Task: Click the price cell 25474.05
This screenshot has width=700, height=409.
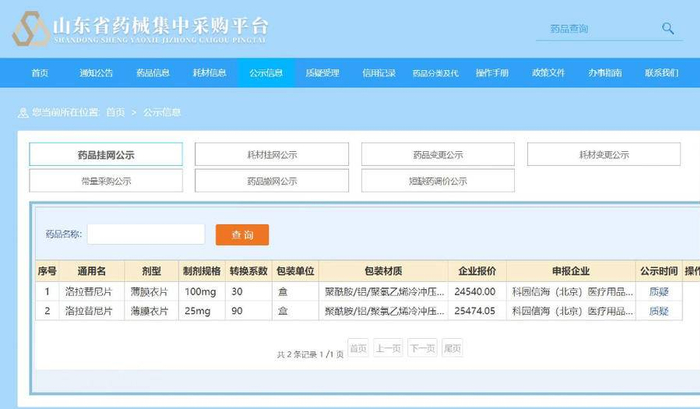Action: [x=475, y=311]
